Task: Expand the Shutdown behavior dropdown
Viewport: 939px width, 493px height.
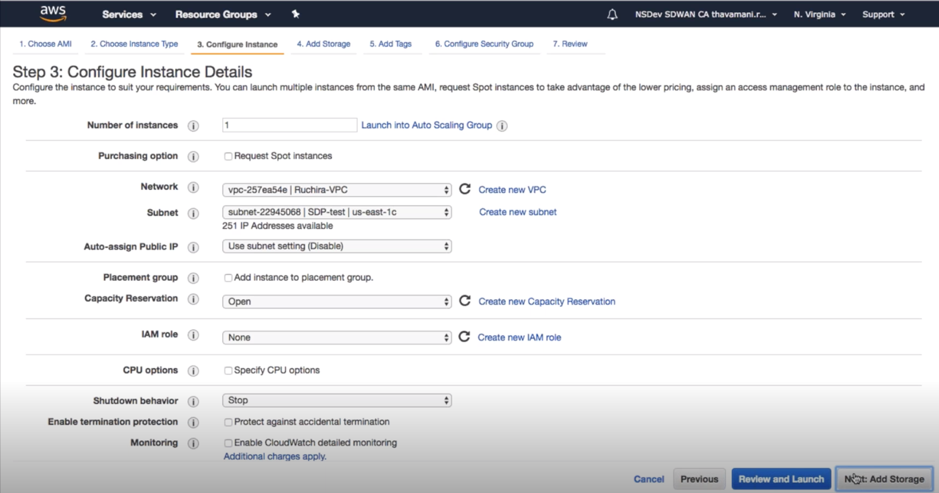Action: click(337, 400)
